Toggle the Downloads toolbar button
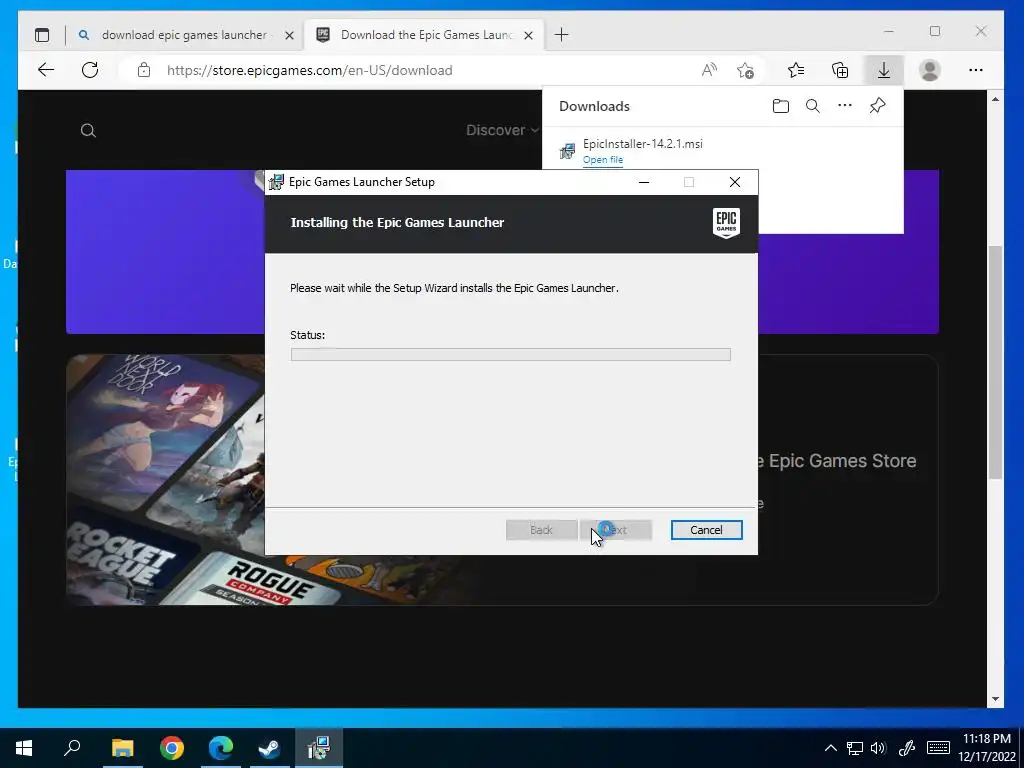 pos(884,70)
